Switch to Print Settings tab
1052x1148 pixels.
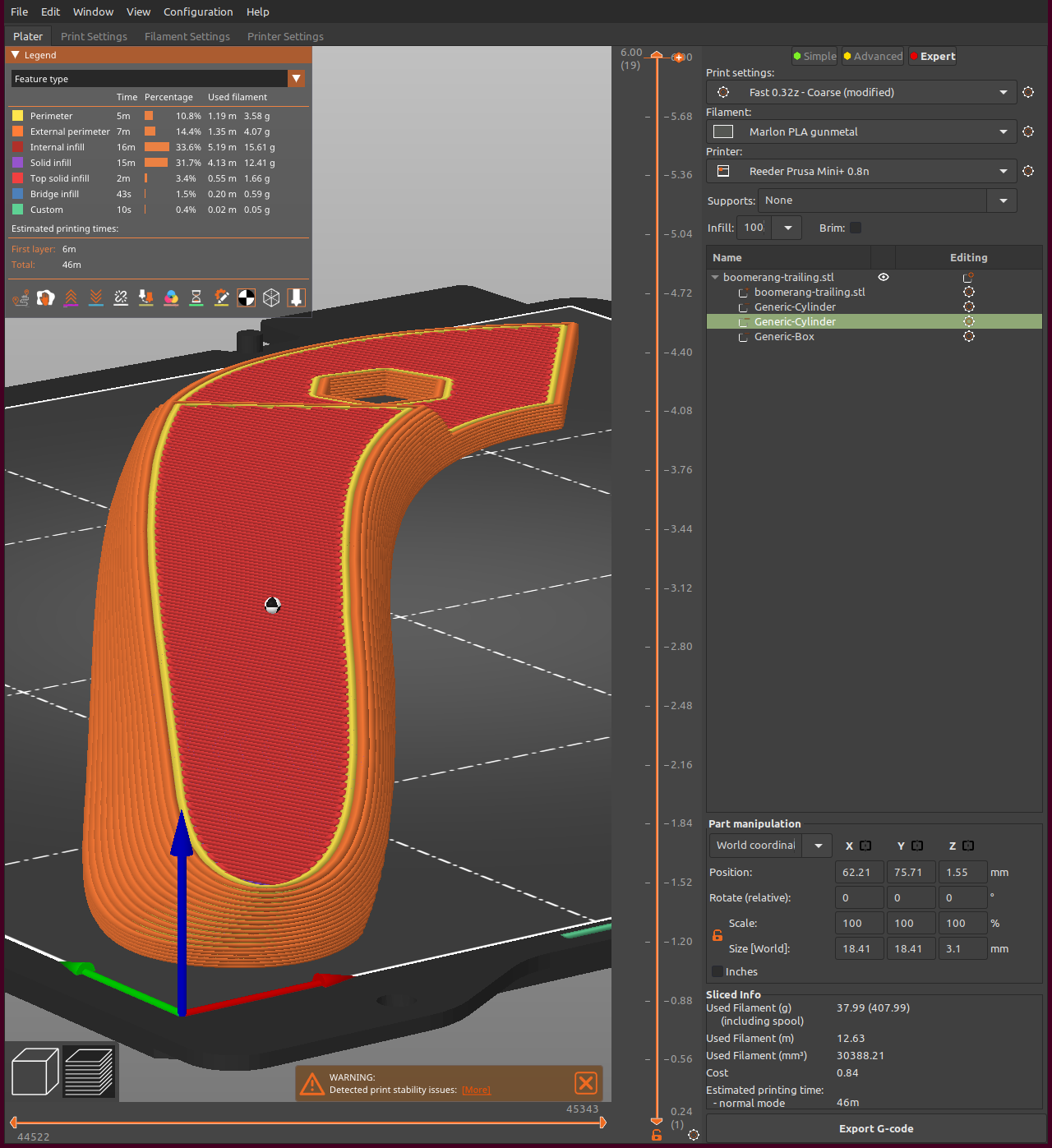click(x=94, y=36)
